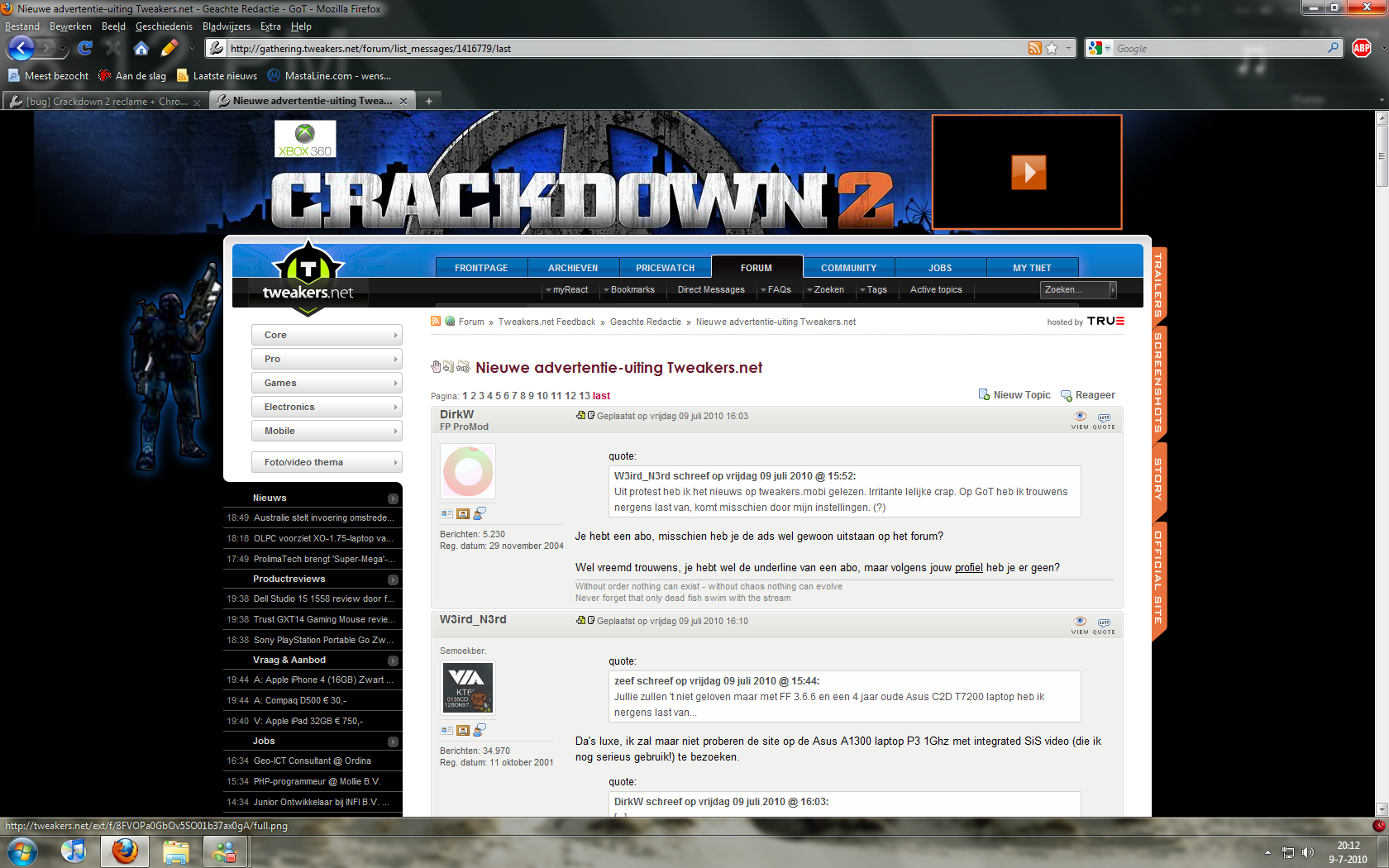Screen dimensions: 1389x868
Task: Open the Bookmarks dropdown in forum bar
Action: point(629,290)
